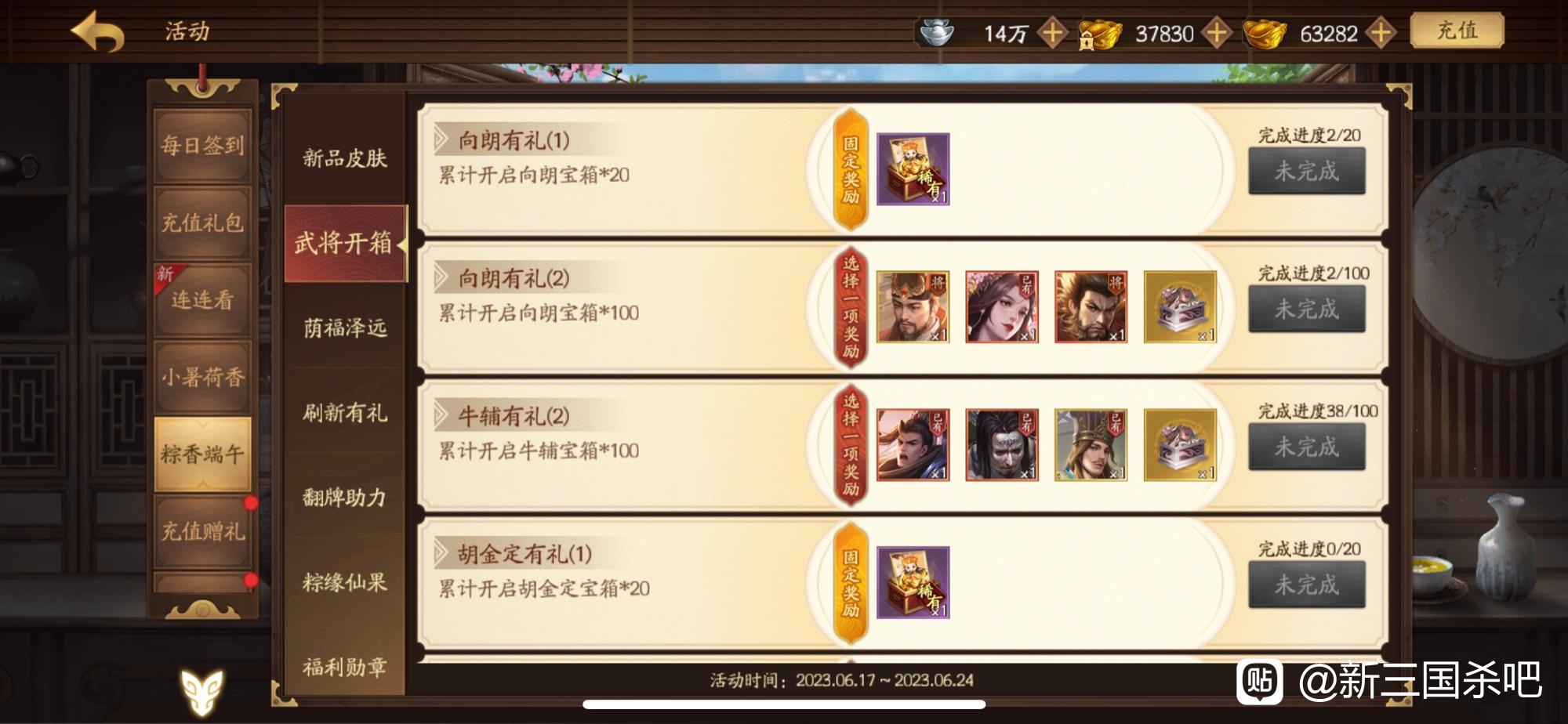The image size is (1568, 724).
Task: Click 未完成 button for 牛辅有礼(2)
Action: coord(1306,447)
